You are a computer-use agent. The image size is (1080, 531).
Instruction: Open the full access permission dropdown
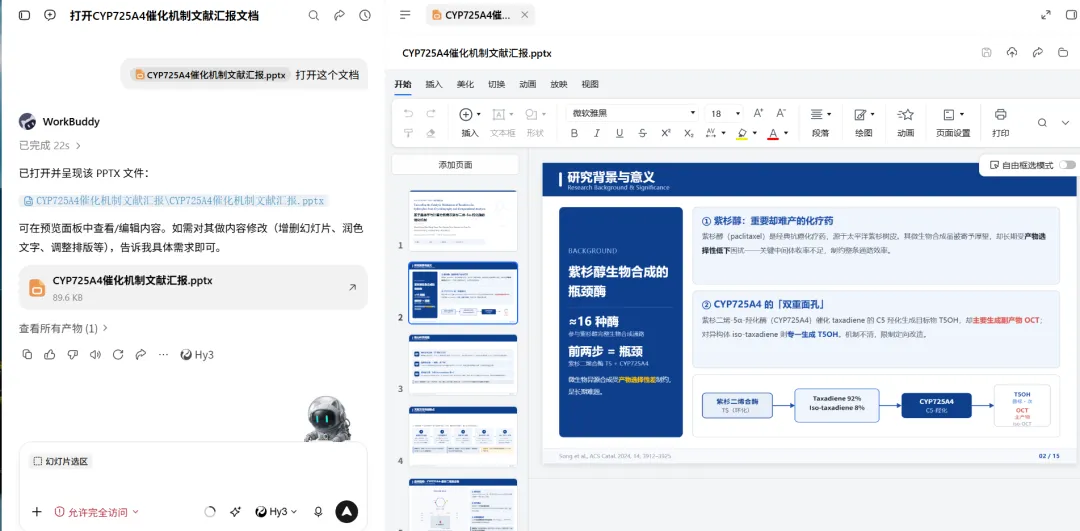[x=96, y=512]
